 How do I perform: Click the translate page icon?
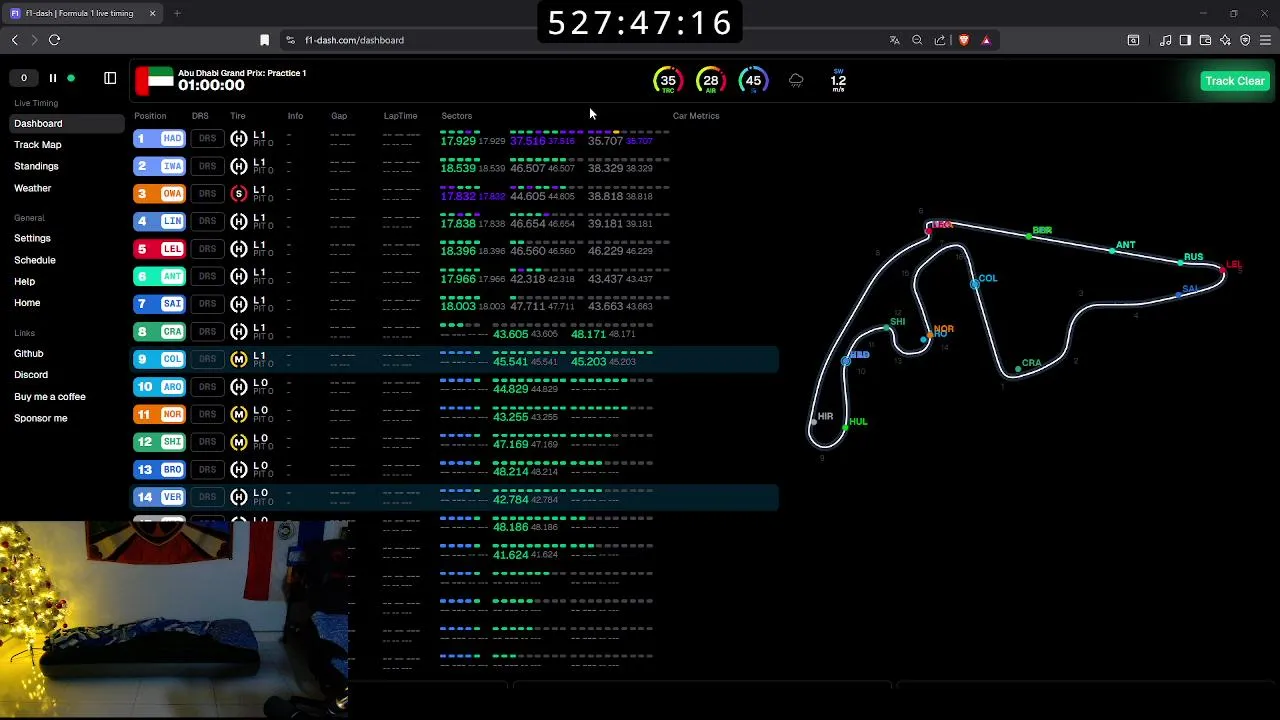tap(894, 40)
